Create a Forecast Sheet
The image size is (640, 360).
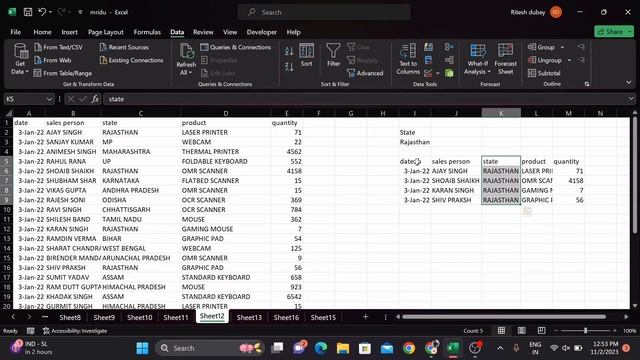pos(505,59)
